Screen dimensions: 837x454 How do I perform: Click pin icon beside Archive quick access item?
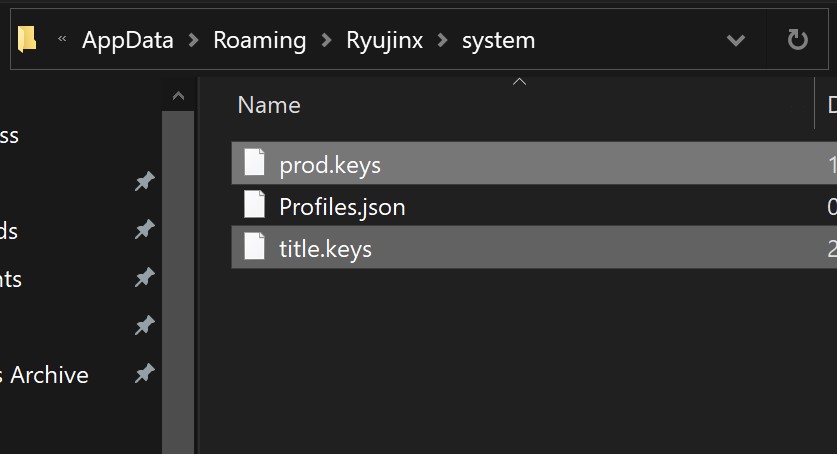[144, 374]
